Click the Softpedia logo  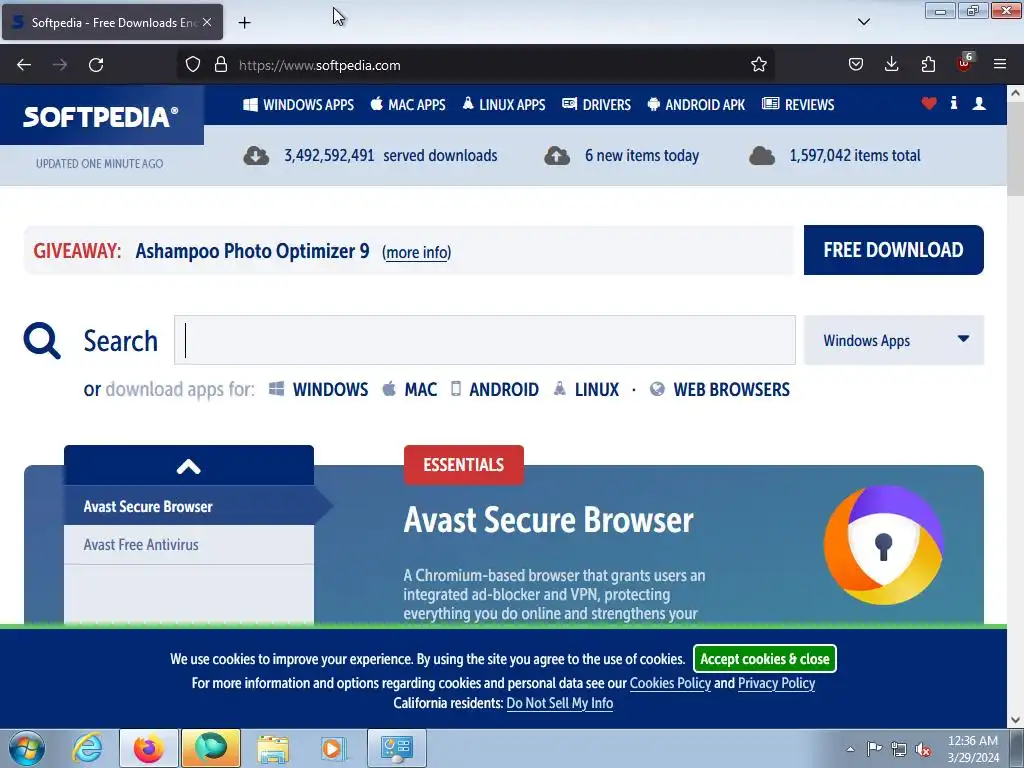[x=101, y=117]
